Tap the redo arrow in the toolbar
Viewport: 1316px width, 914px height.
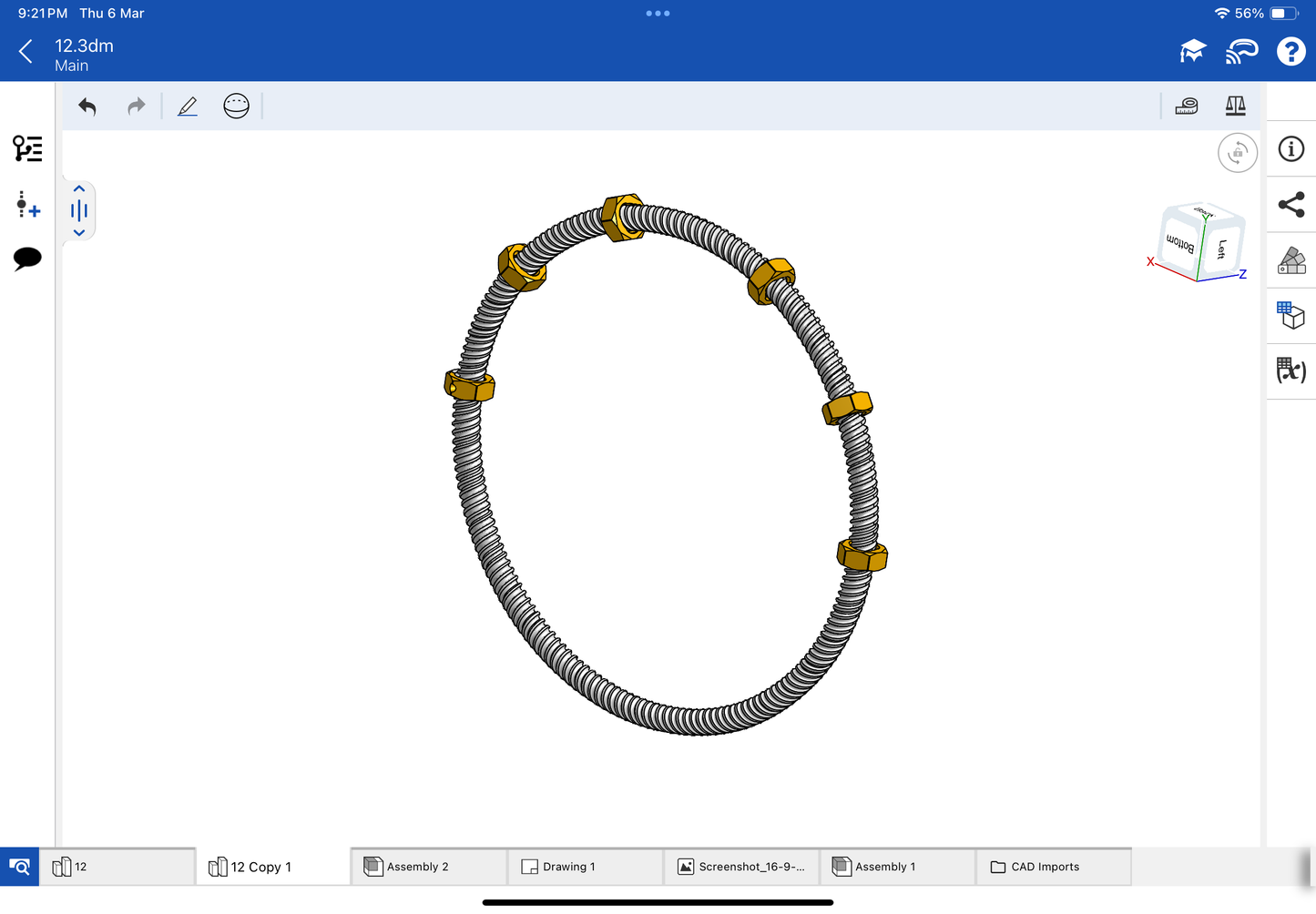[x=136, y=107]
